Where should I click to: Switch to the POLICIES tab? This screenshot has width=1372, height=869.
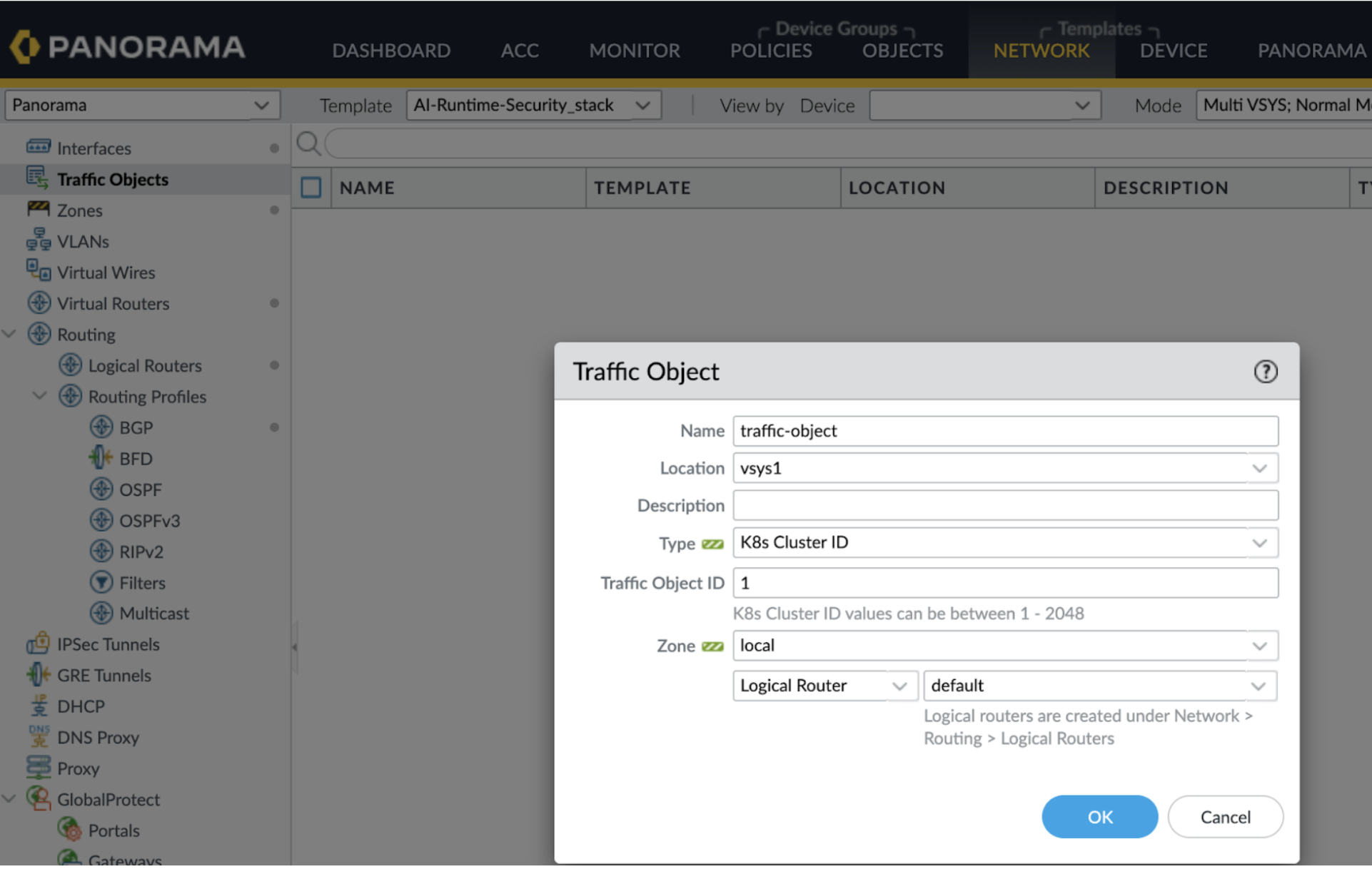pyautogui.click(x=770, y=50)
